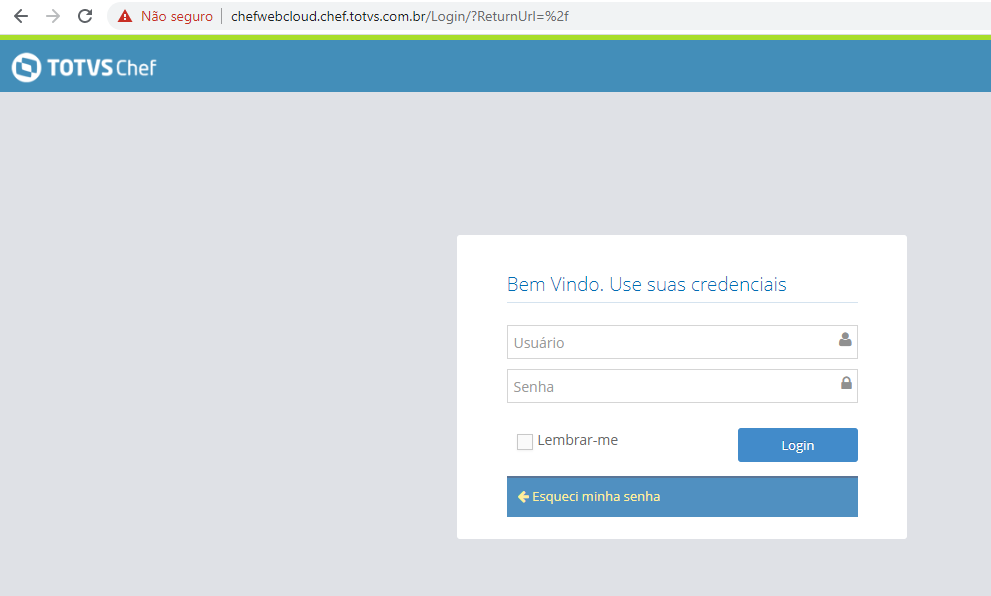Click the 'Não seguro' security label
This screenshot has width=991, height=596.
176,16
